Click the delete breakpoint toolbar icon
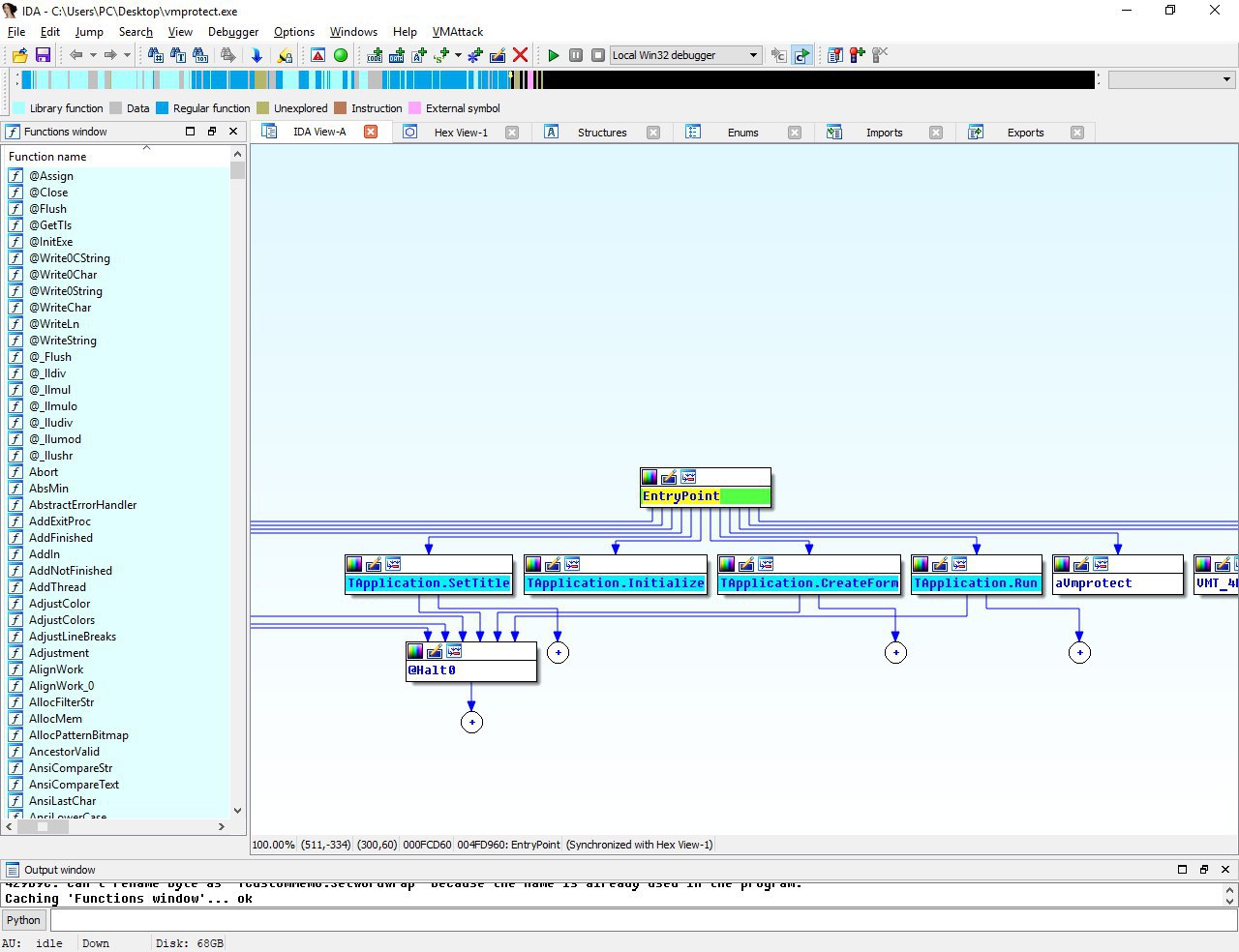 [879, 55]
